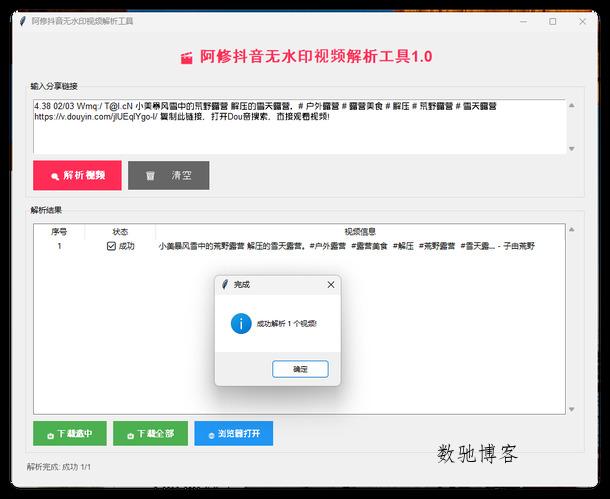
Task: Click the 下载选中 download selected button
Action: [x=70, y=433]
